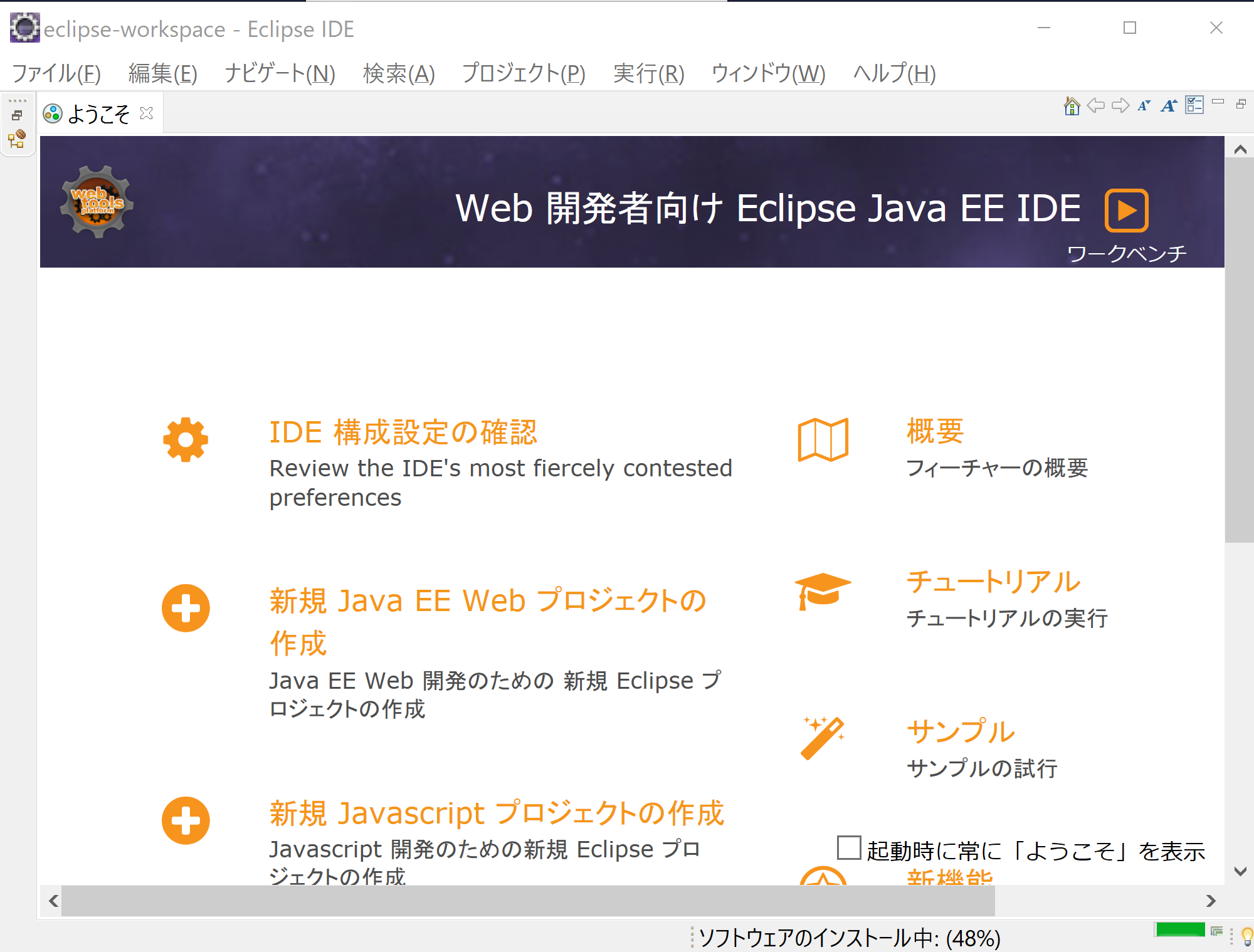The image size is (1254, 952).
Task: Click the Workbench play arrow icon
Action: [x=1126, y=210]
